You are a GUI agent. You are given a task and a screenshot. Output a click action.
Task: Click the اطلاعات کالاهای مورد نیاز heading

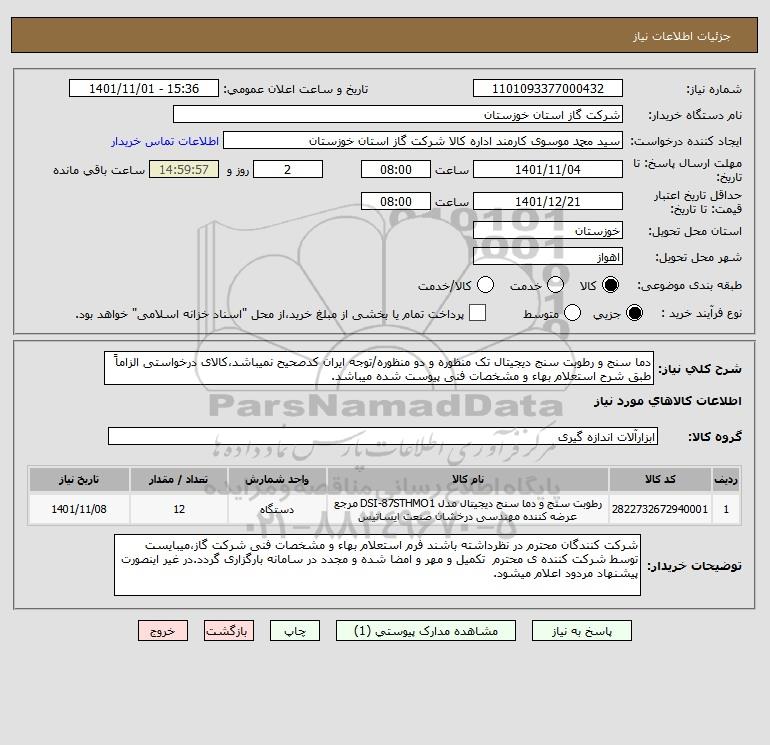(x=668, y=401)
